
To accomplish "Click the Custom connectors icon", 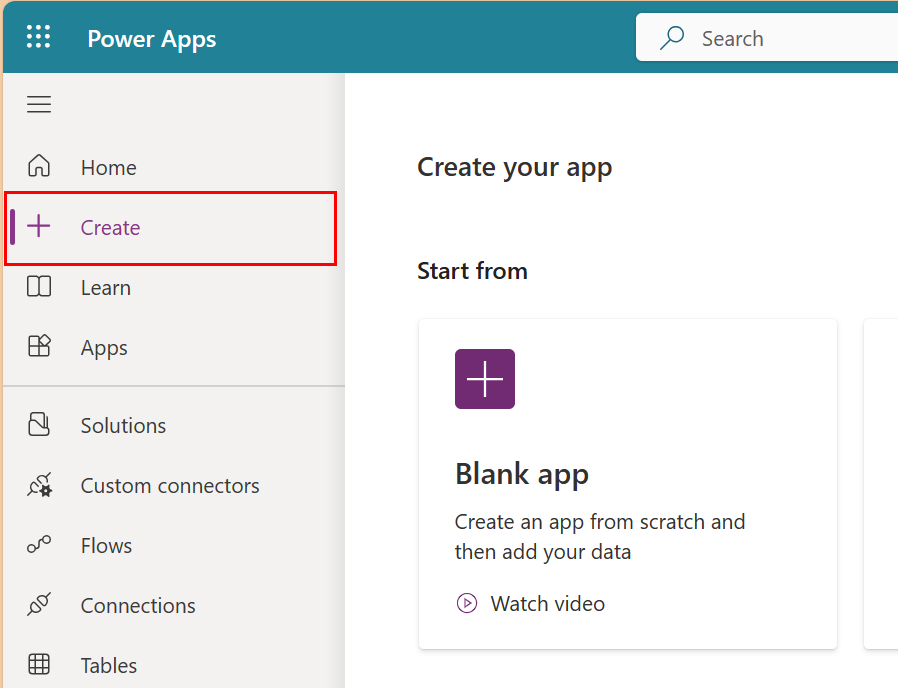I will (x=40, y=485).
